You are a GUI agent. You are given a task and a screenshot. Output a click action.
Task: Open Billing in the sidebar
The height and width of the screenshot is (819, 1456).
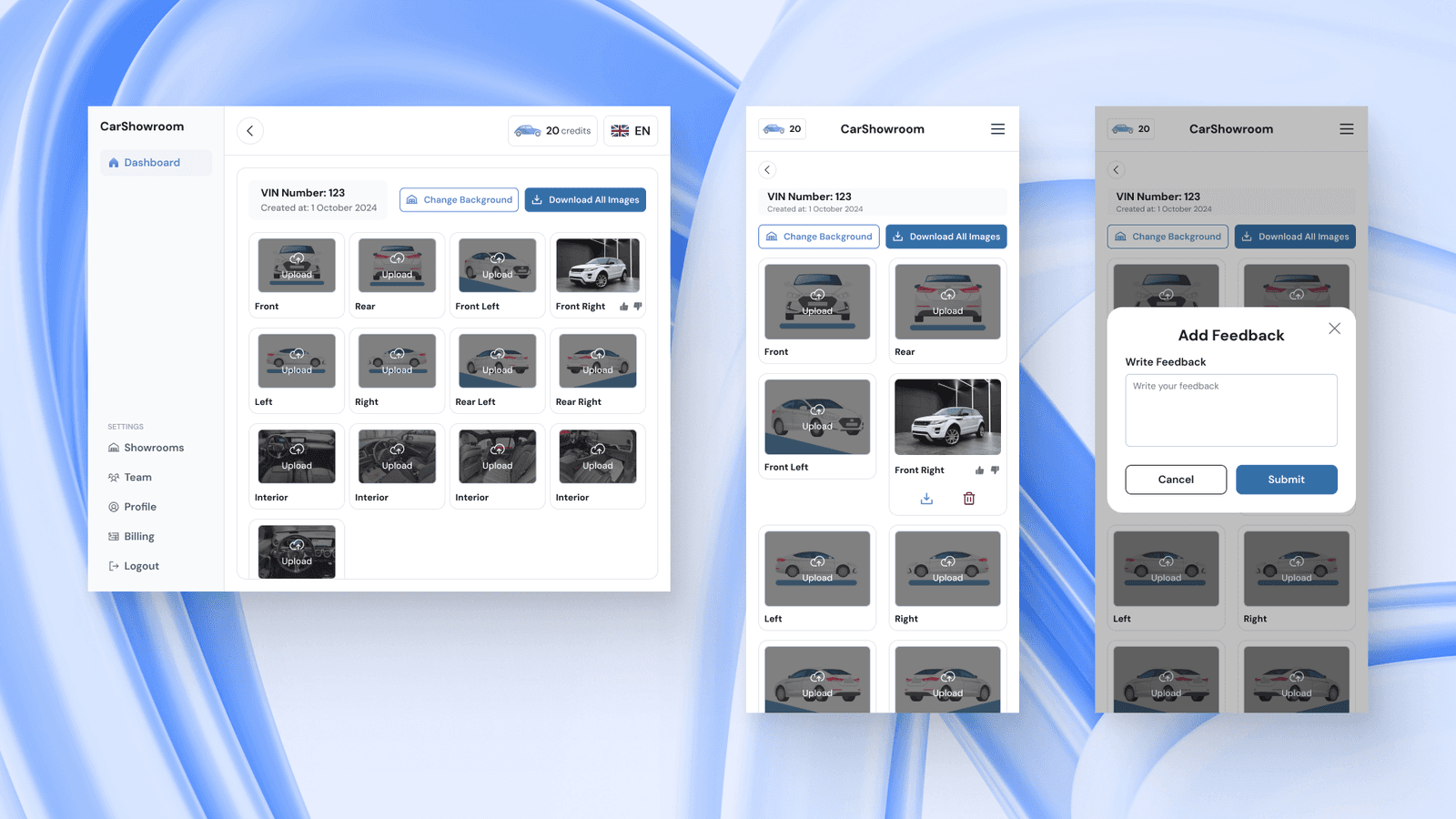click(x=131, y=536)
